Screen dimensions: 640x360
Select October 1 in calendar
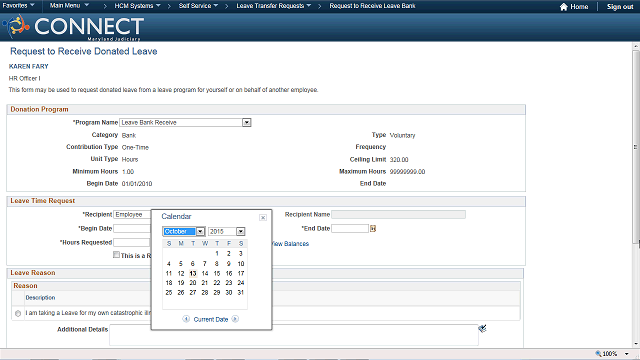(x=217, y=253)
